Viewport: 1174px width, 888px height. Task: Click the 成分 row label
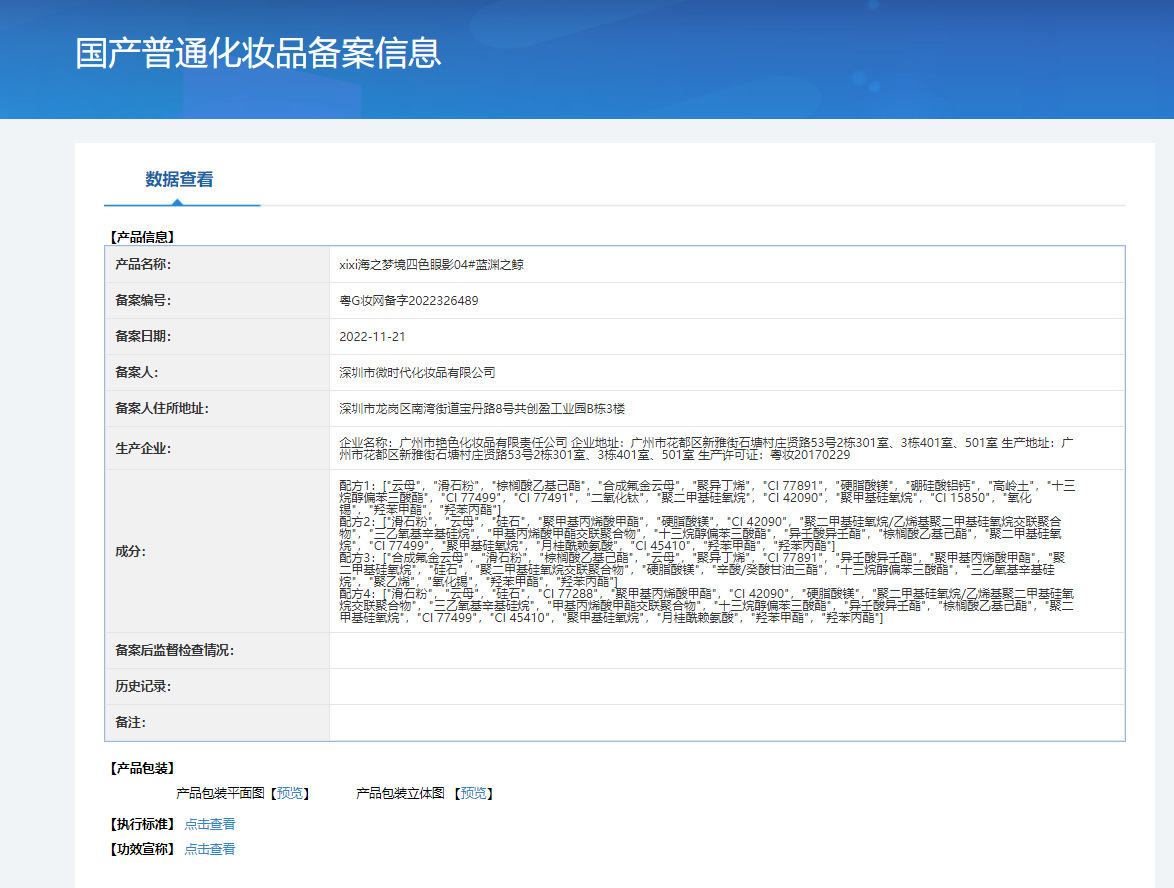tap(130, 551)
